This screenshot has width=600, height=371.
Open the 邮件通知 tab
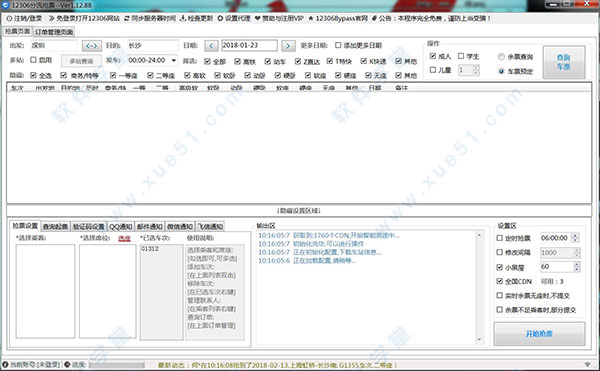point(150,227)
